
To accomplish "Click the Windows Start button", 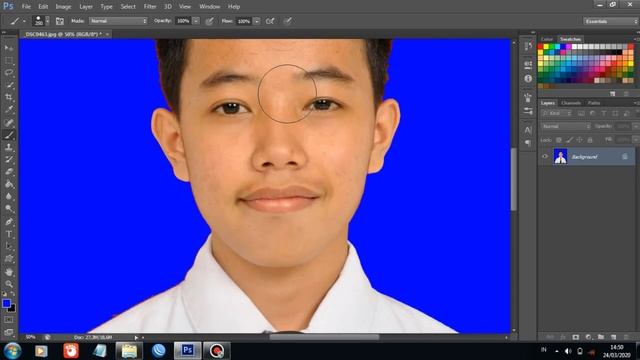I will tap(12, 351).
